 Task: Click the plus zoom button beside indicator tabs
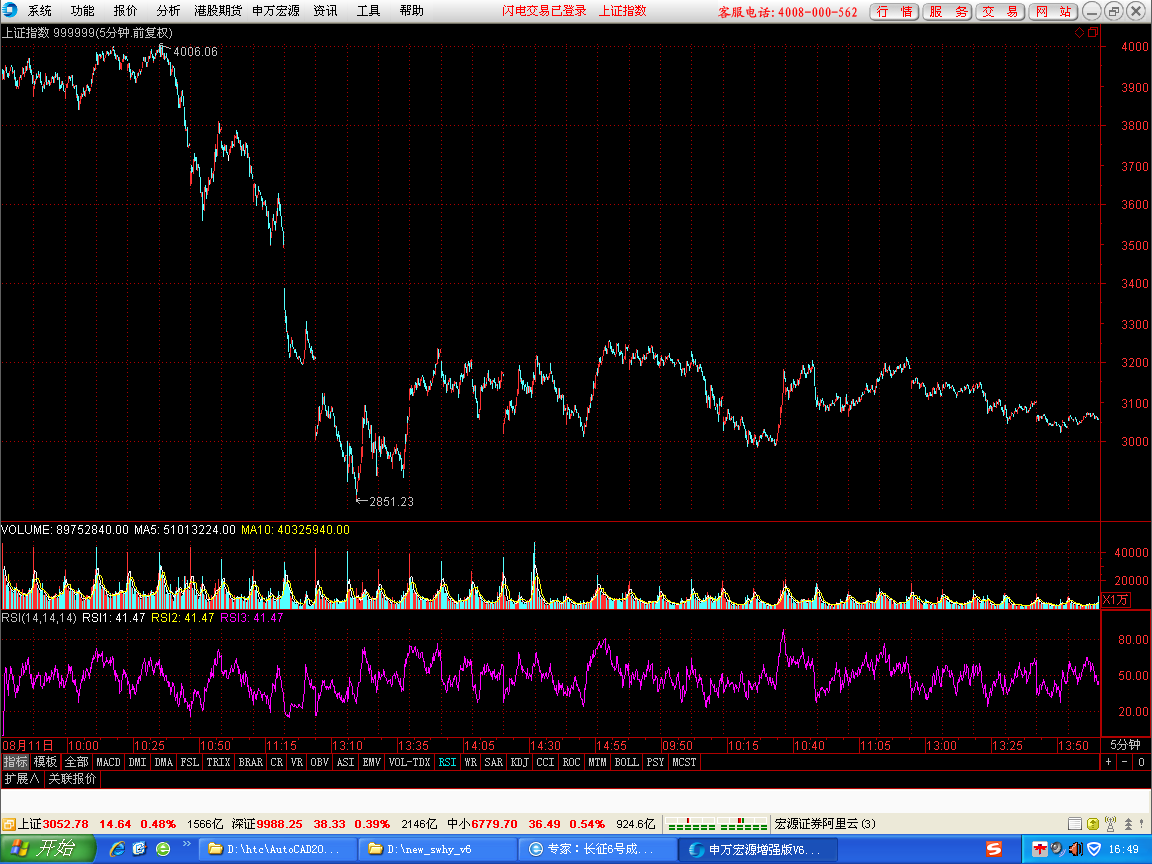pyautogui.click(x=1109, y=762)
